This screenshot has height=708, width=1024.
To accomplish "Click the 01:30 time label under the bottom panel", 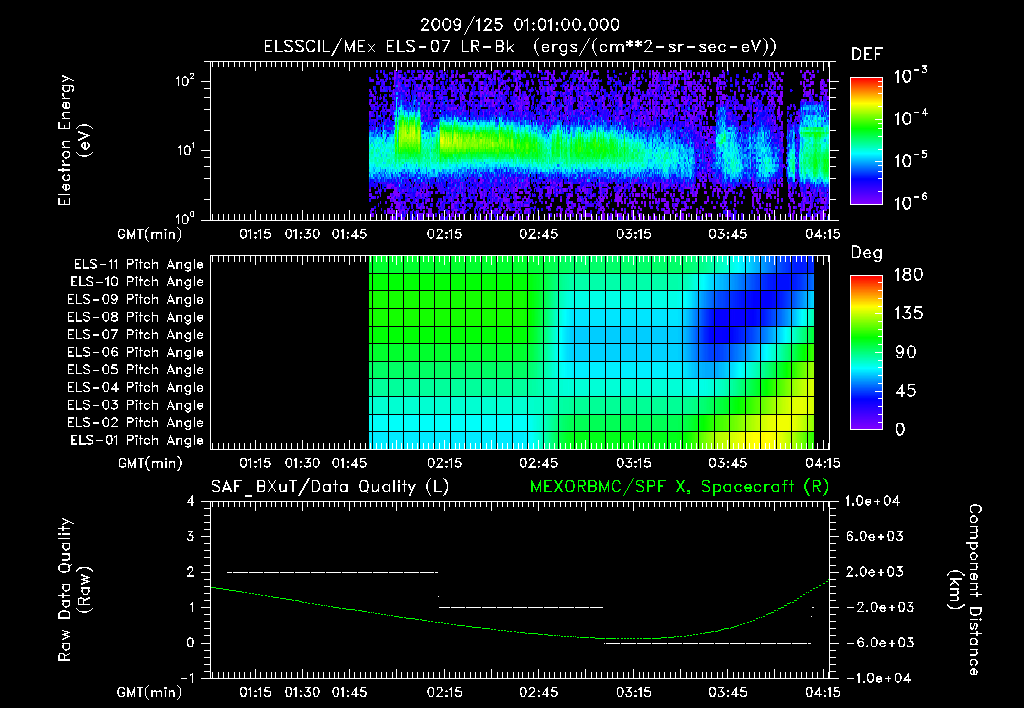I will [302, 692].
